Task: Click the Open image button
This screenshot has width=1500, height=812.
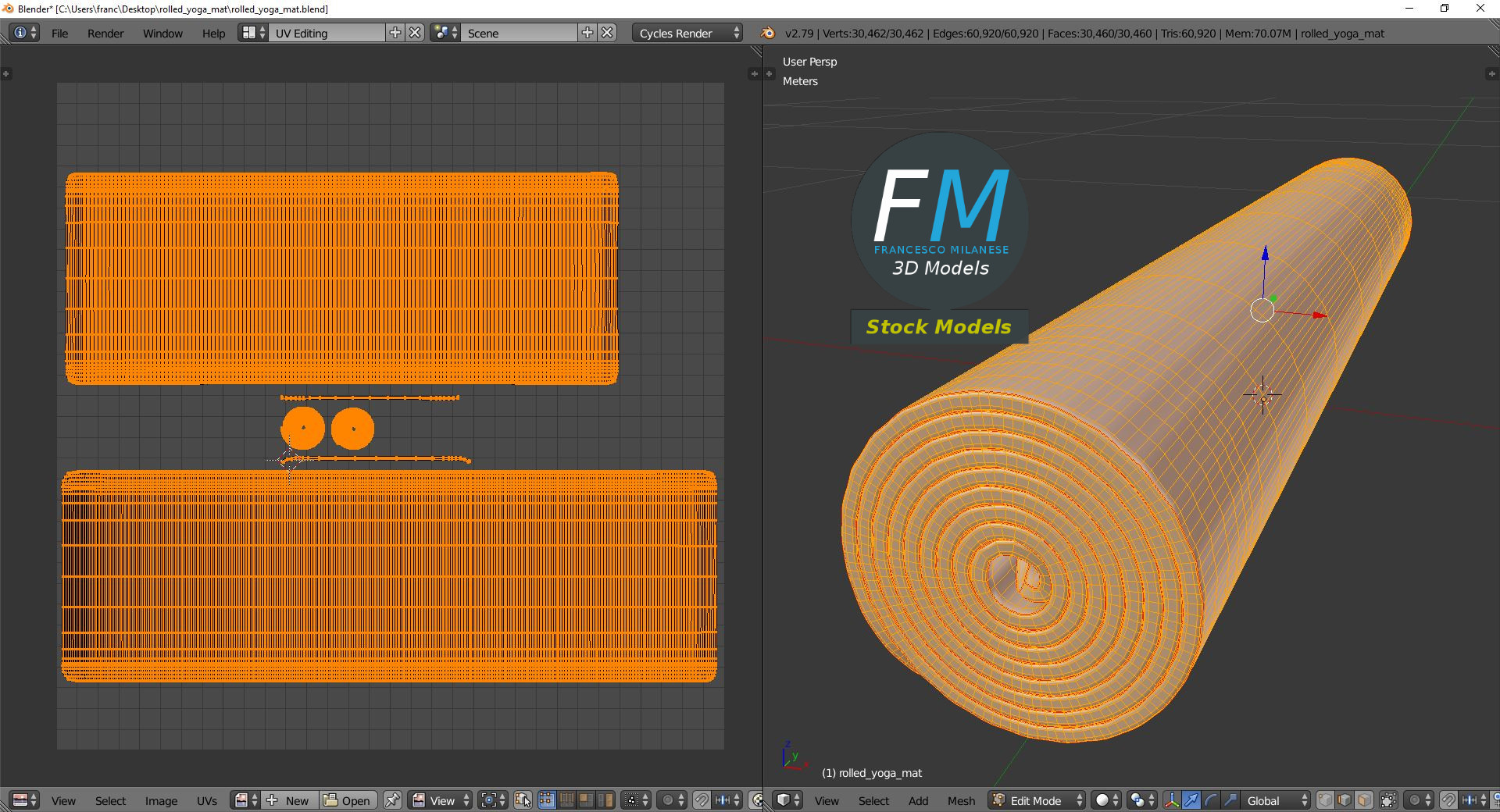Action: [348, 800]
